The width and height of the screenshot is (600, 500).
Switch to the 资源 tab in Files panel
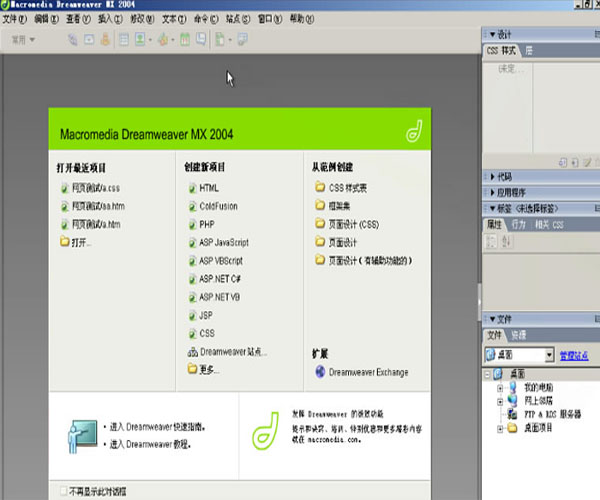pyautogui.click(x=519, y=336)
